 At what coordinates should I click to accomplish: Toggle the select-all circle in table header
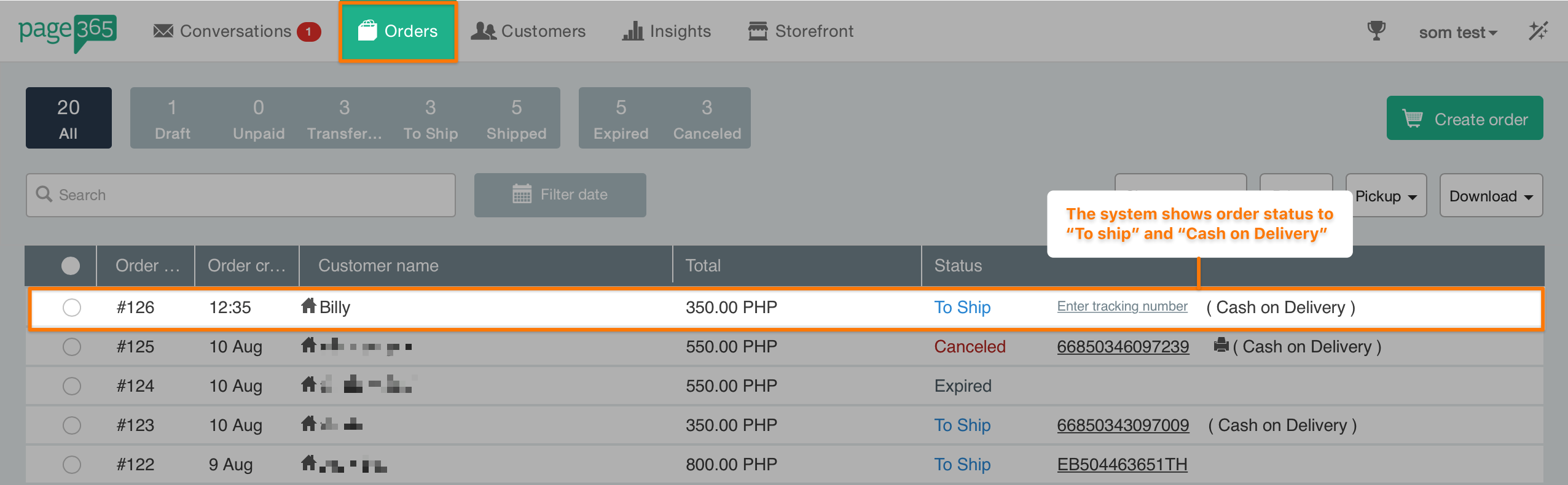[71, 266]
